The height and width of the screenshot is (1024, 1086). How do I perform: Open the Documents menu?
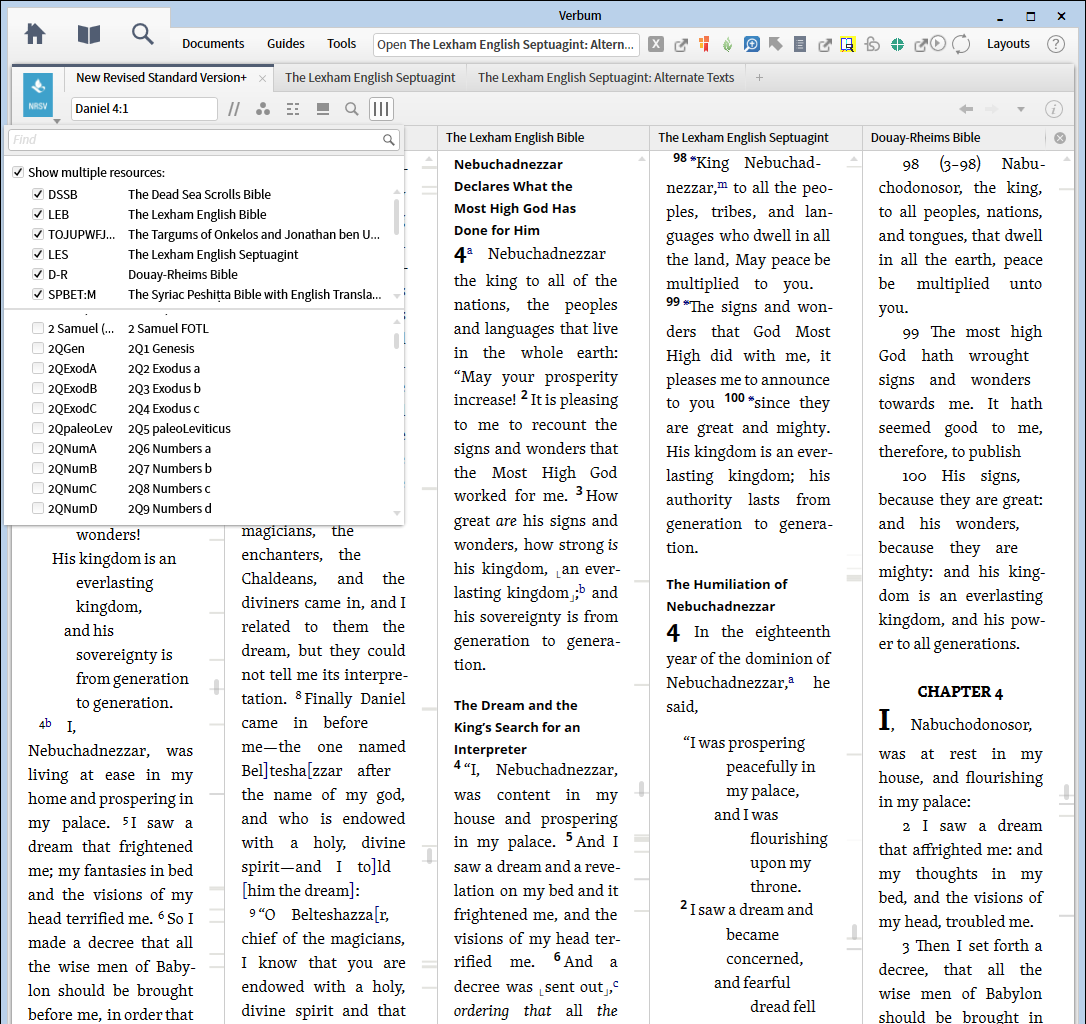(x=213, y=44)
